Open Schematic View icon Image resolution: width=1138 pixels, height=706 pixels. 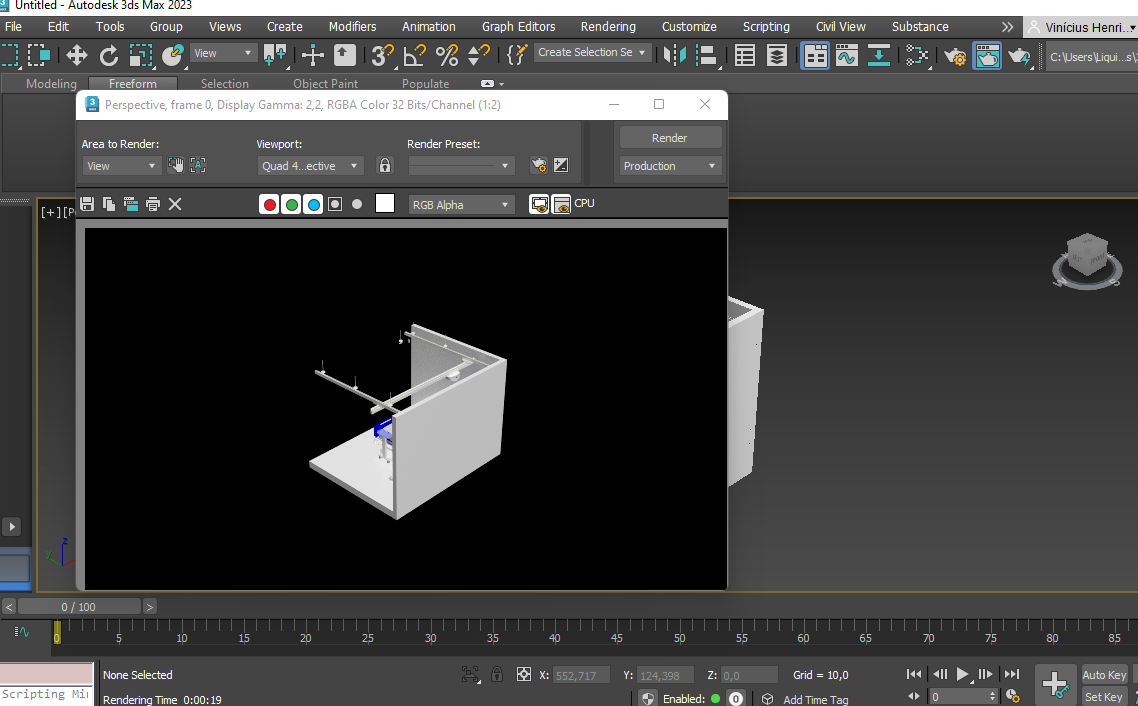(879, 55)
